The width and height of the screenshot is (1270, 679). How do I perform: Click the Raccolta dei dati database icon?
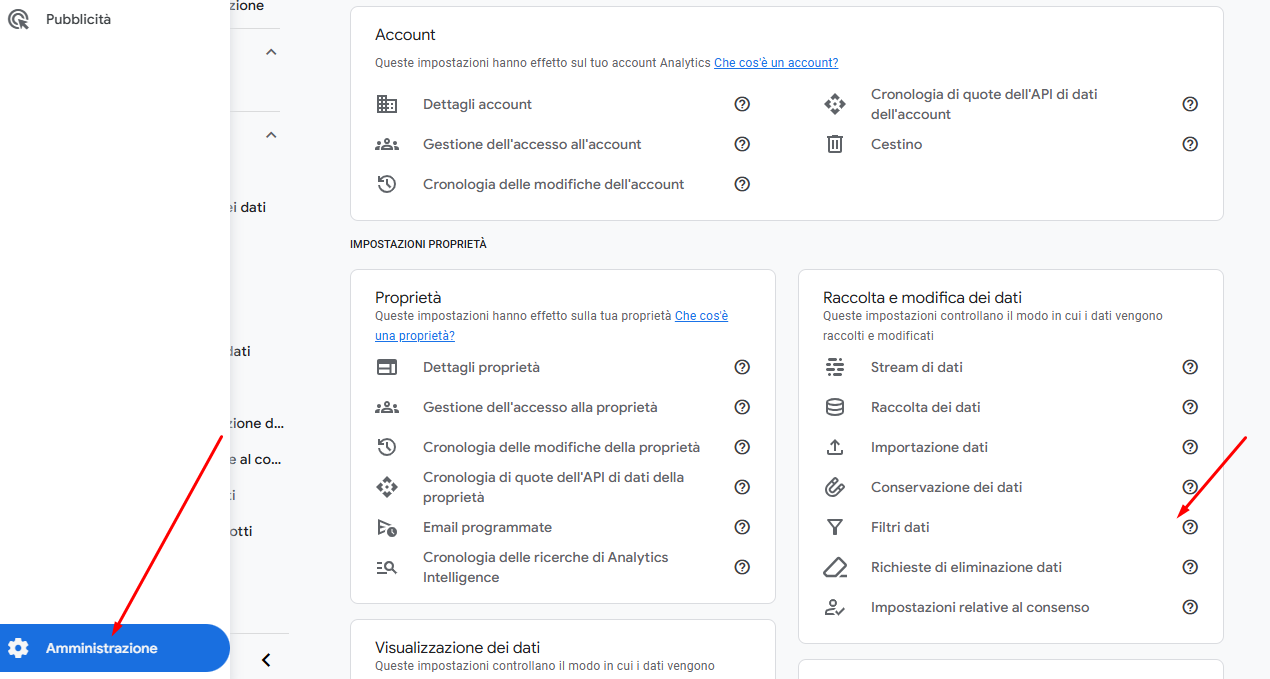pyautogui.click(x=835, y=407)
